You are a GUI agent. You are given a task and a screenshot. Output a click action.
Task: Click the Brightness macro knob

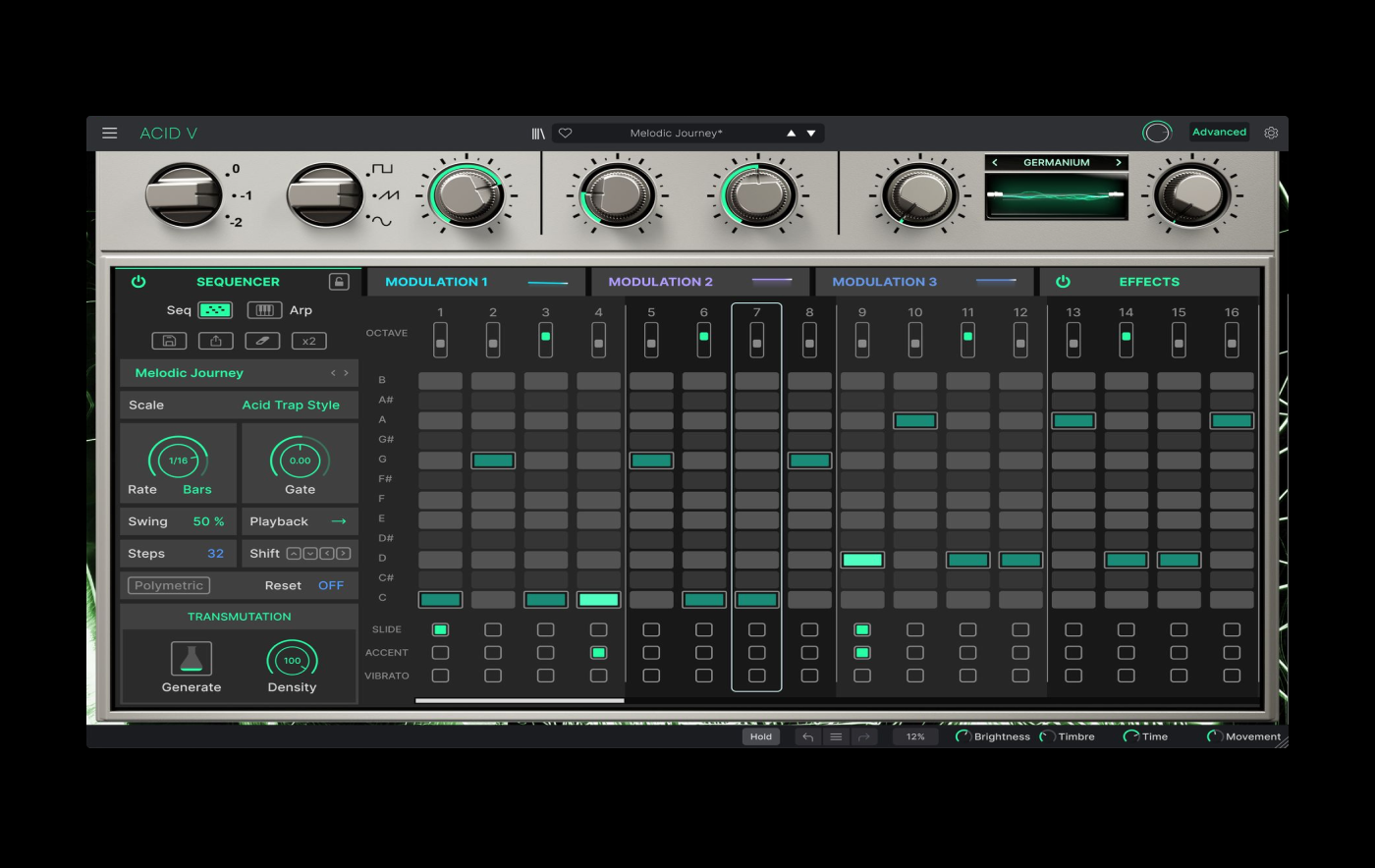(x=963, y=736)
